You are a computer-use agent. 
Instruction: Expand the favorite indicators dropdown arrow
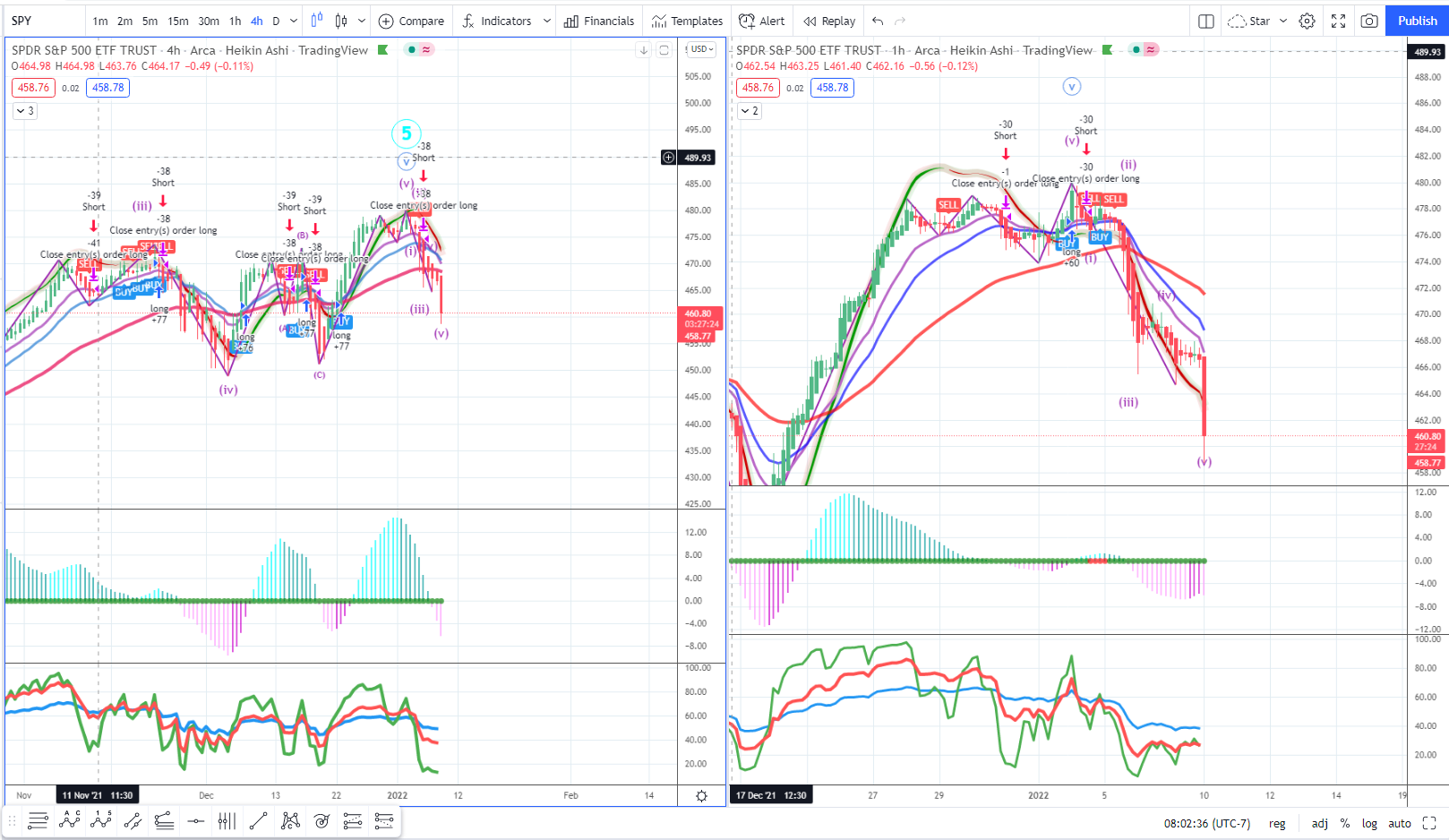coord(546,21)
